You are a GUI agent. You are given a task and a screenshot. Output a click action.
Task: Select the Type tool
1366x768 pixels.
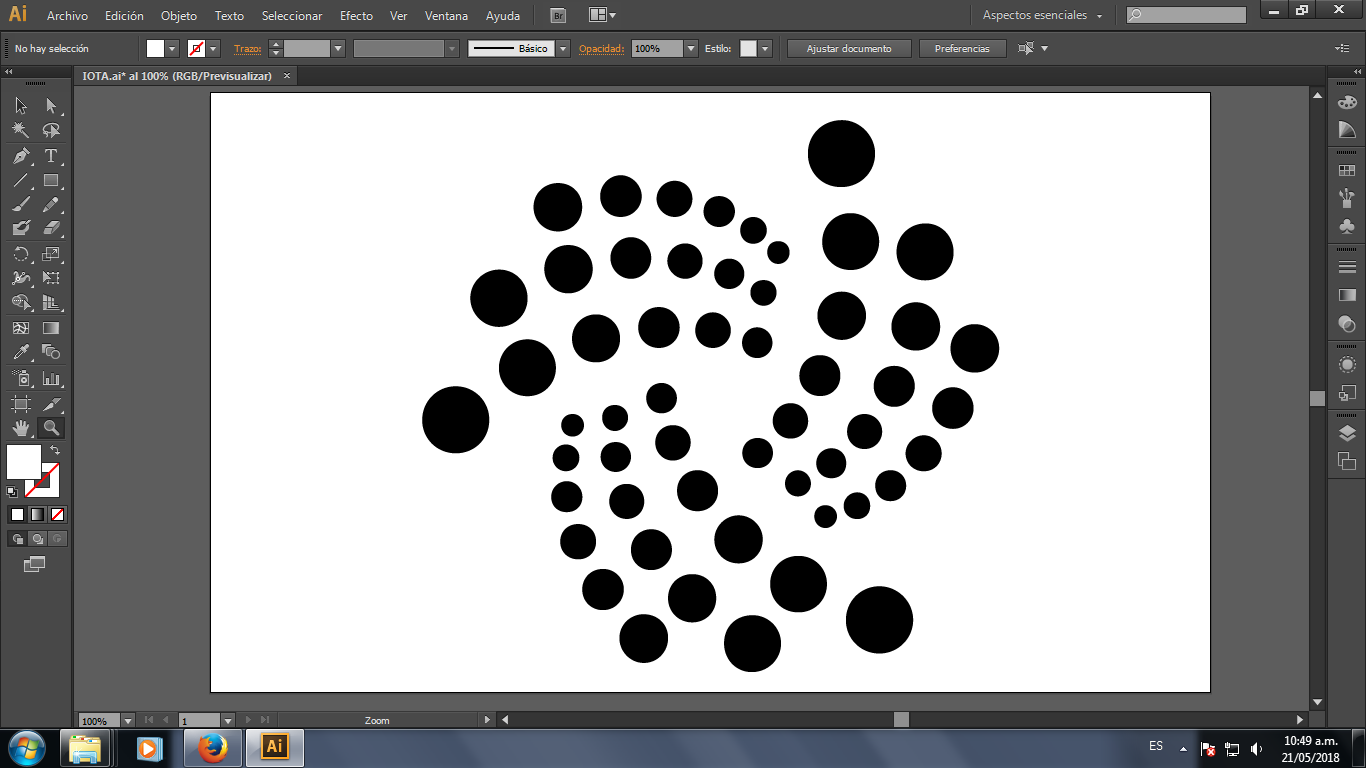(x=51, y=156)
